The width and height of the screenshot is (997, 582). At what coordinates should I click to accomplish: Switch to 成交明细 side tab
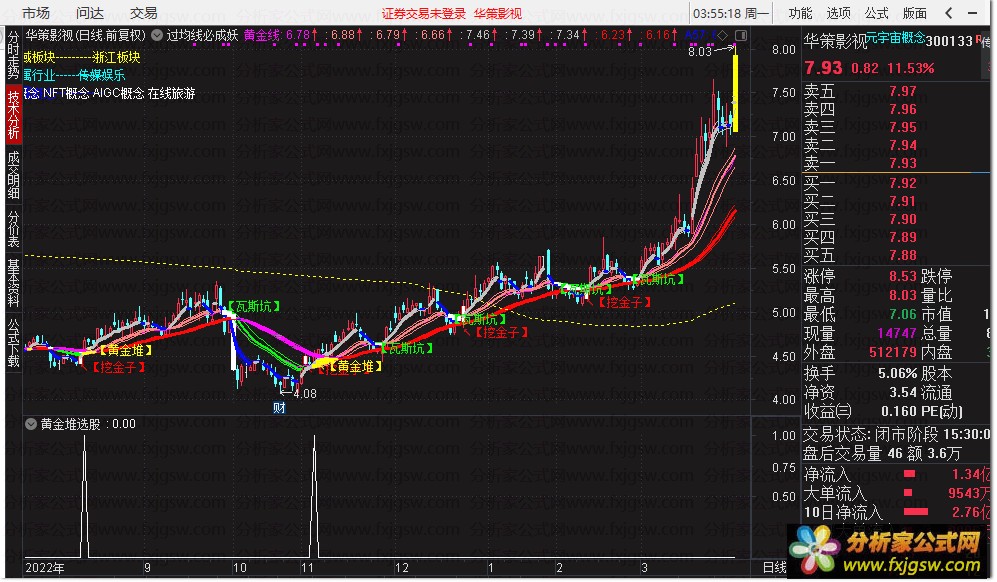coord(13,175)
